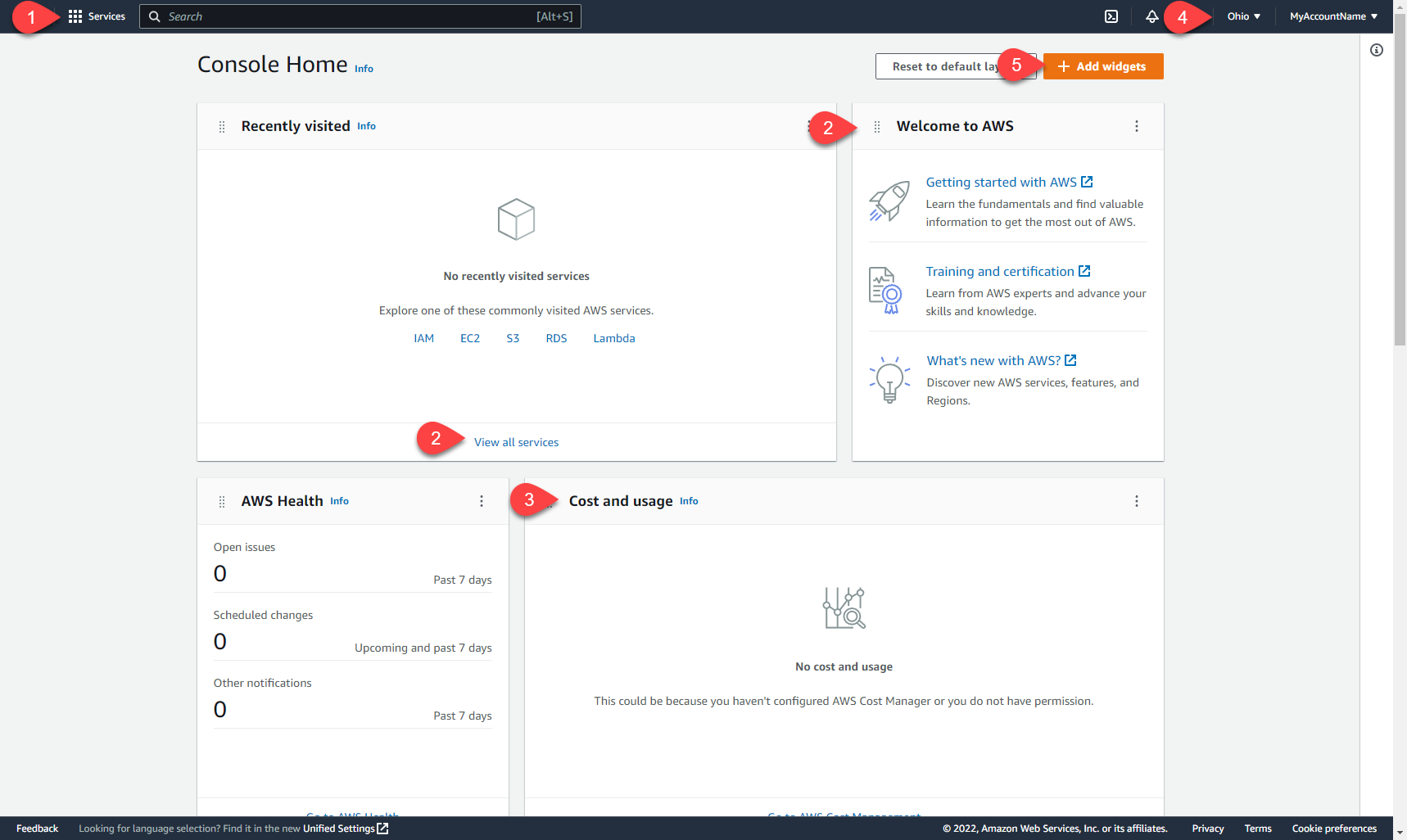1407x840 pixels.
Task: Grab the Recently visited widget drag handle
Action: [222, 127]
